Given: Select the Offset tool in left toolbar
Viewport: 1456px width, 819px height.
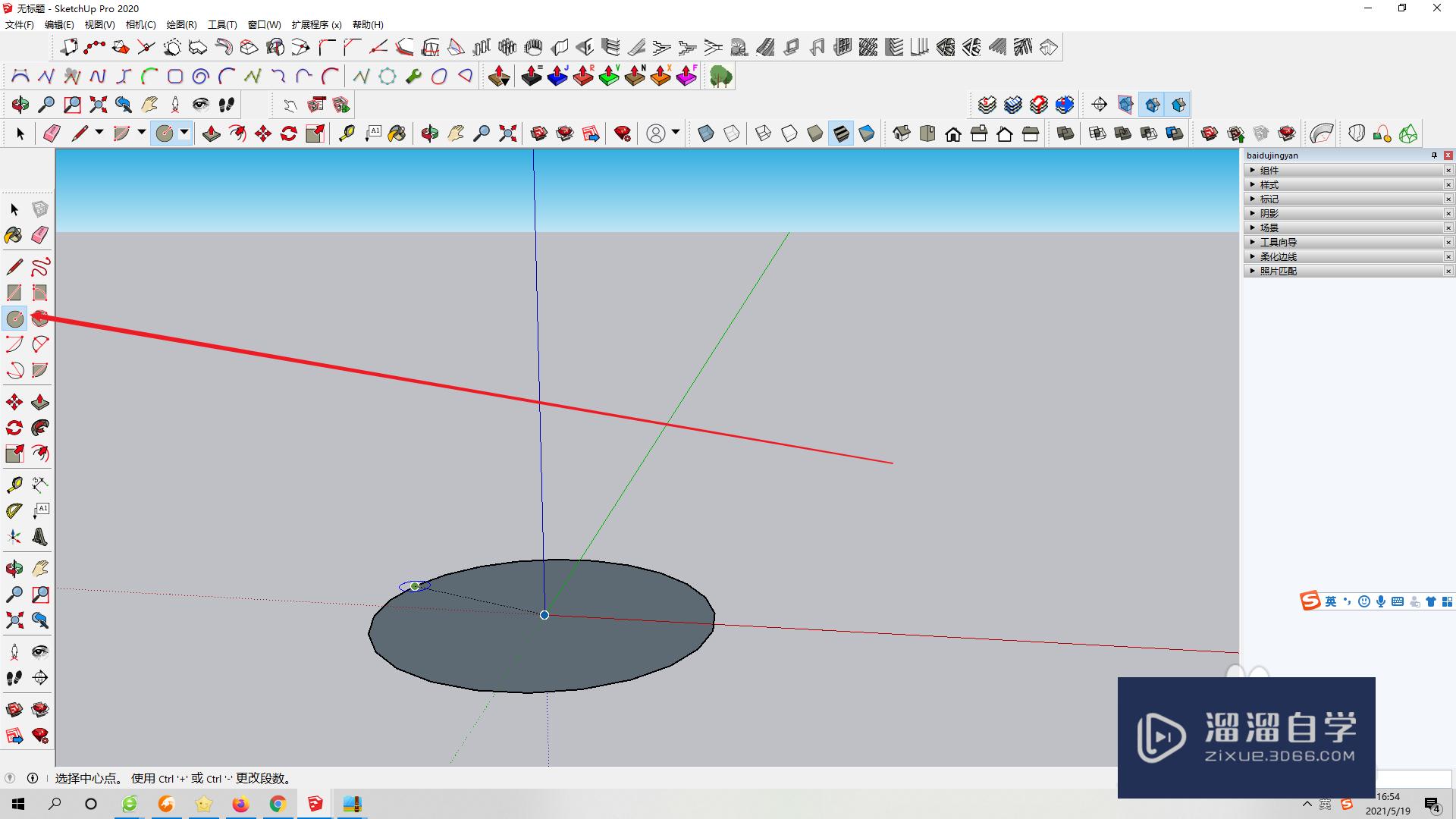Looking at the screenshot, I should click(x=40, y=453).
